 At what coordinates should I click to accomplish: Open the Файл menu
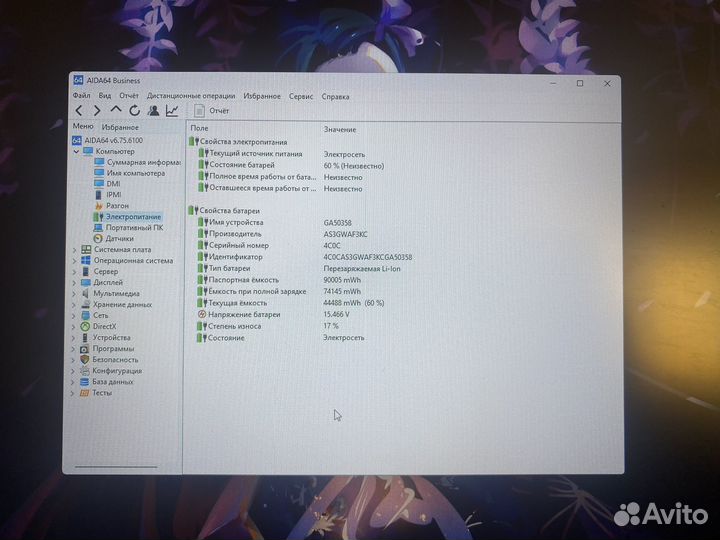[x=81, y=96]
